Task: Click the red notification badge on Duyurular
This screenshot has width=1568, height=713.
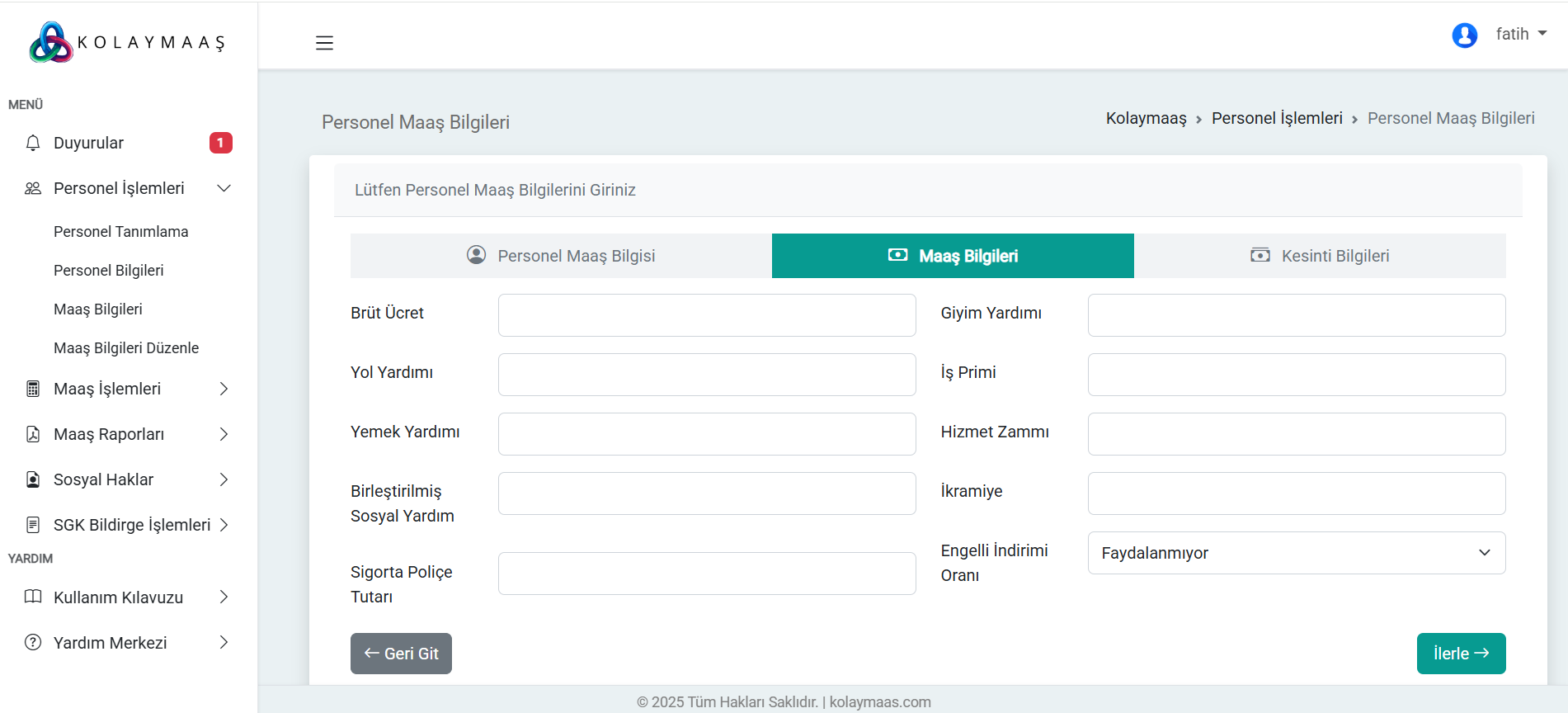Action: click(220, 143)
